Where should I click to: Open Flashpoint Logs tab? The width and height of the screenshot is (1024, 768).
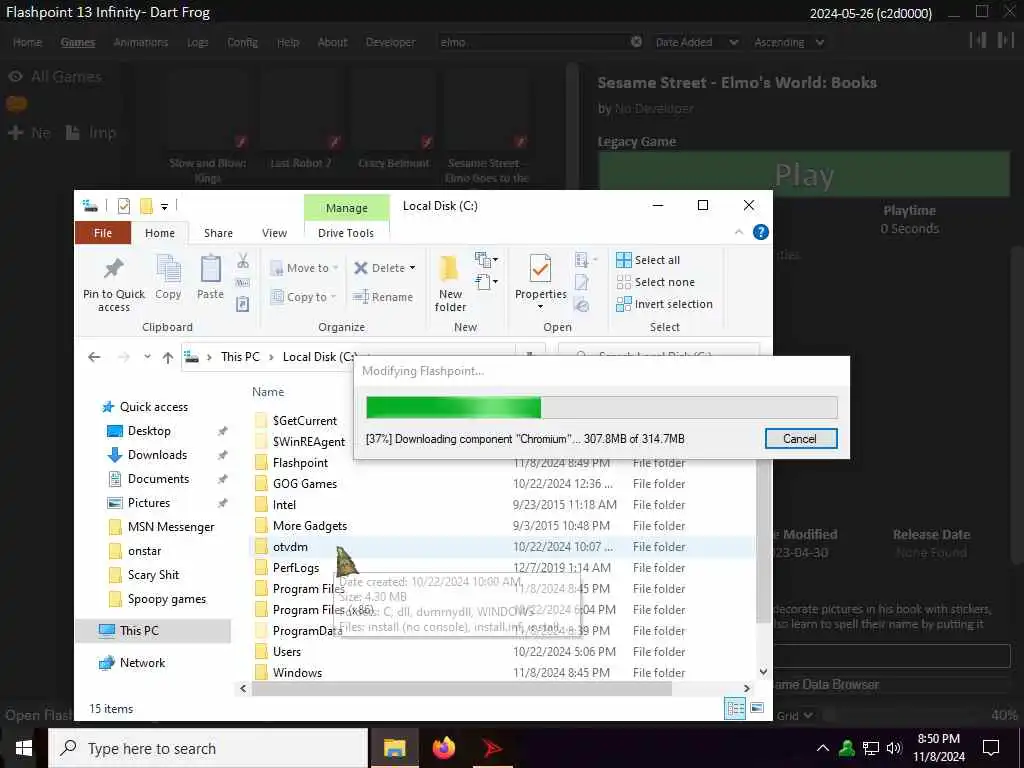coord(197,42)
